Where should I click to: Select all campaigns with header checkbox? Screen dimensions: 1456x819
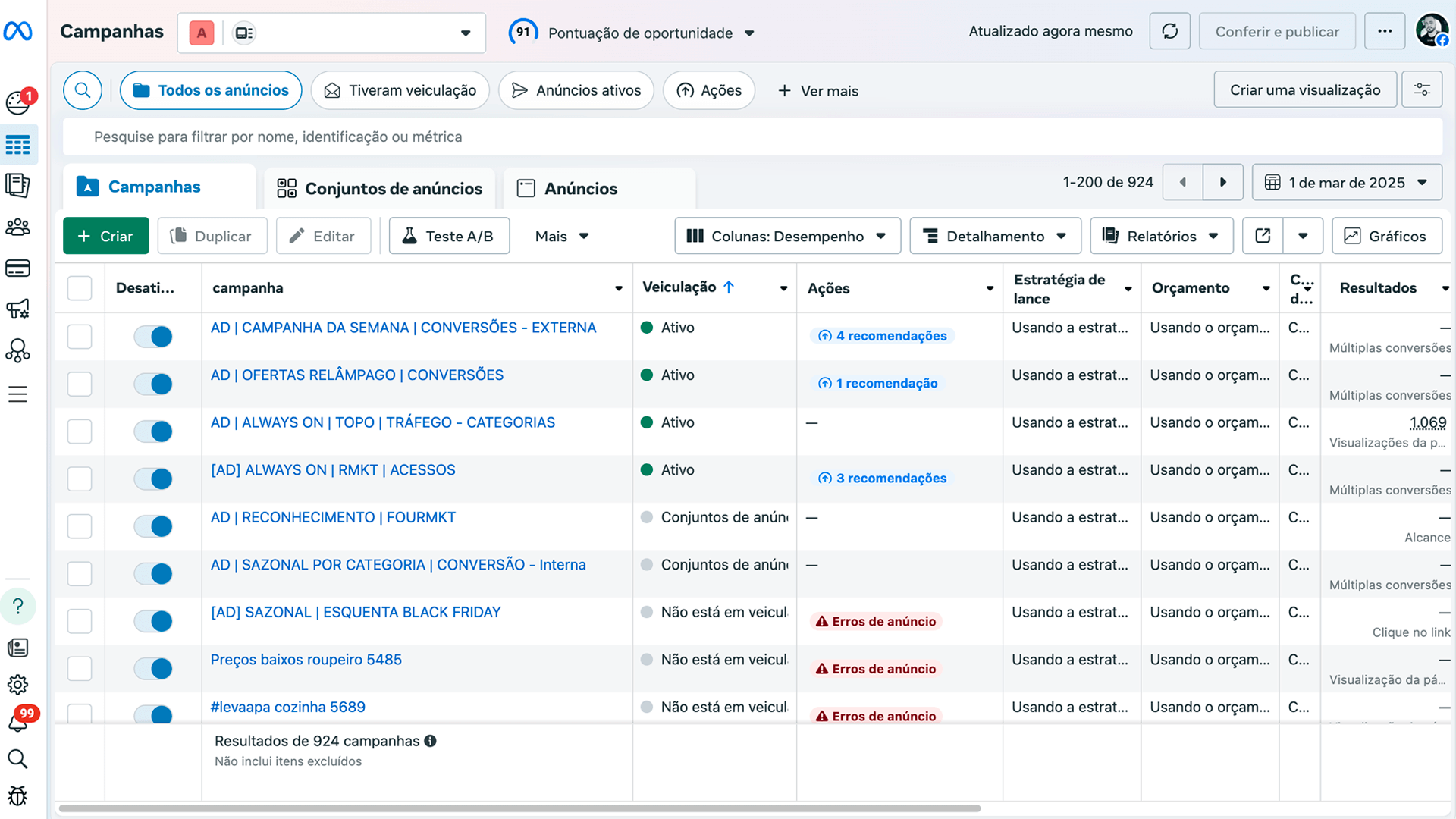pos(80,288)
